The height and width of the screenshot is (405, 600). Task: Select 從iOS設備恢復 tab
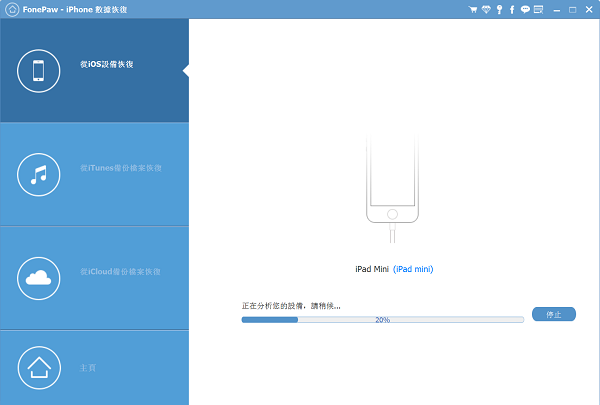pyautogui.click(x=107, y=64)
